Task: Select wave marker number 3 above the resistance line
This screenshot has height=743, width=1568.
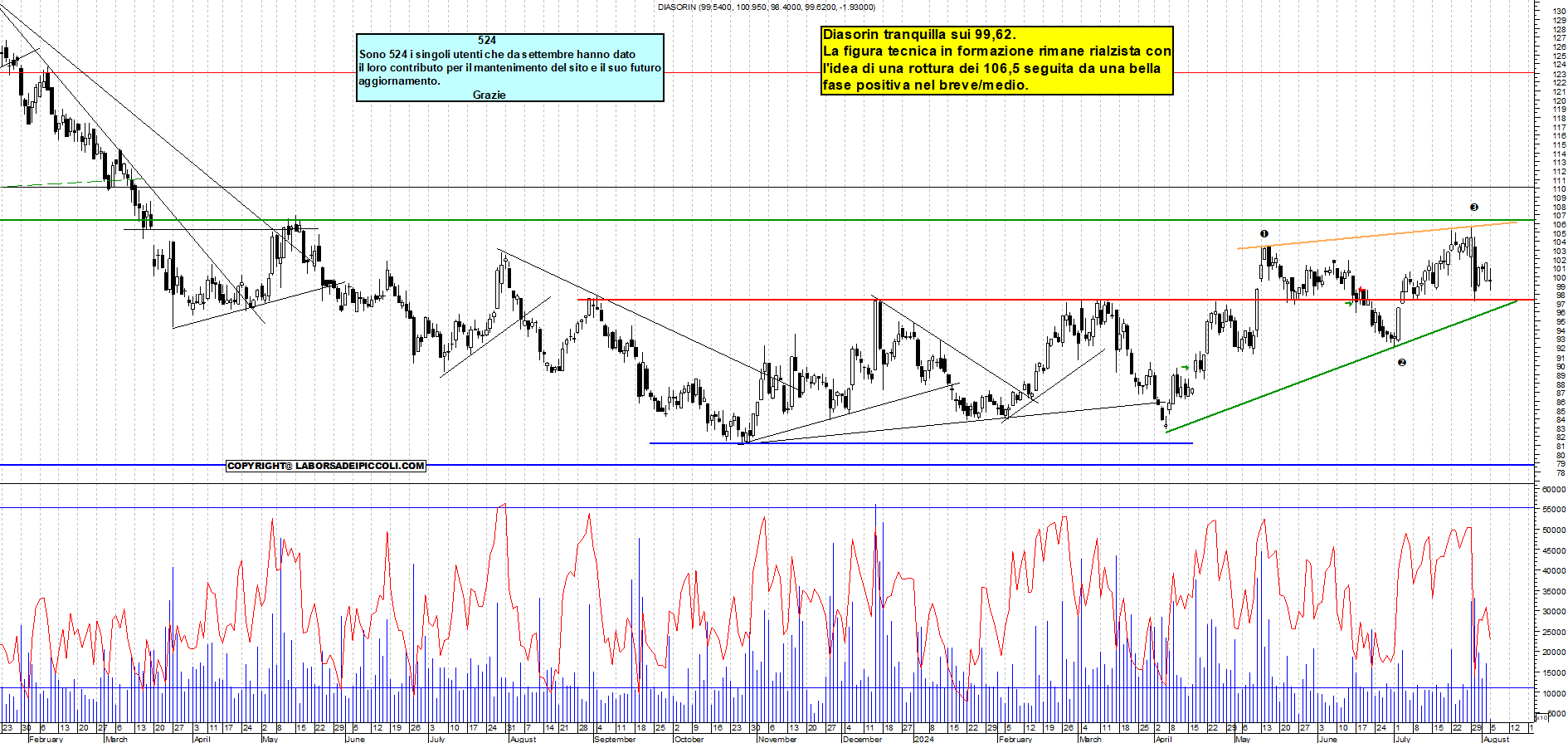Action: click(x=1474, y=208)
